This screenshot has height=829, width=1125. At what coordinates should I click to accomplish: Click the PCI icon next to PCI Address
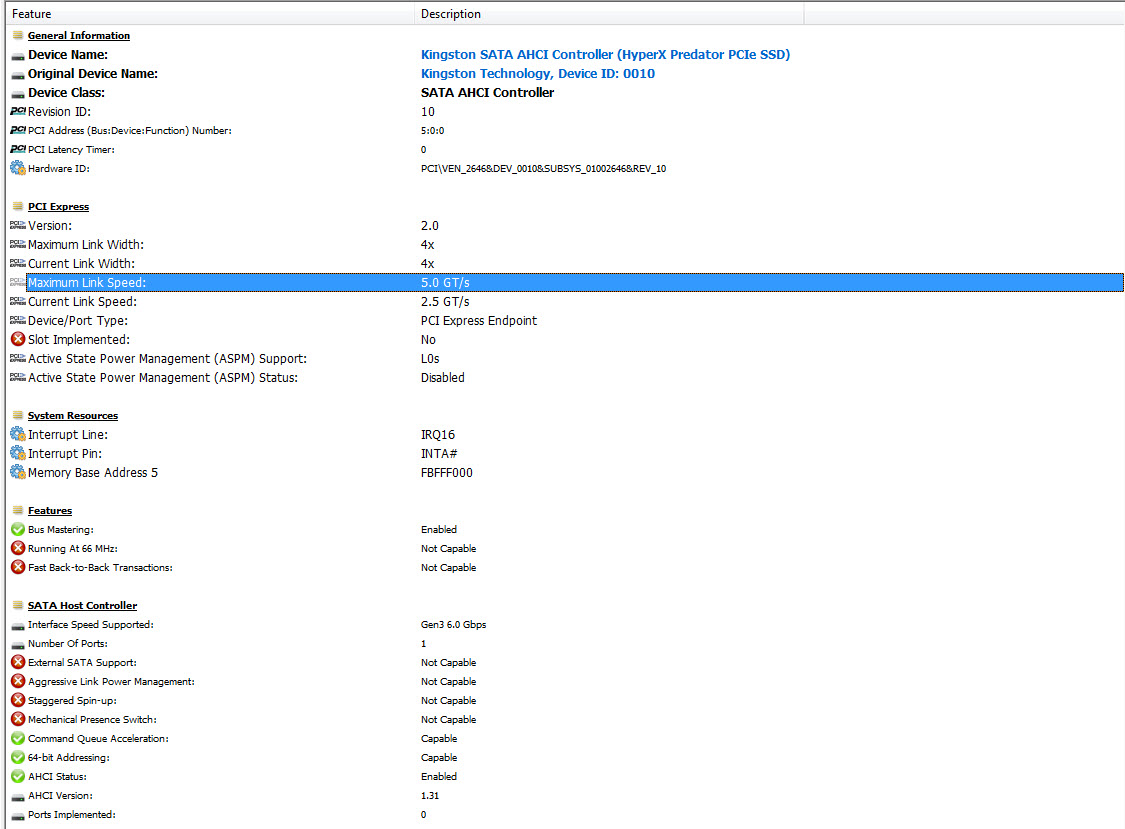click(18, 130)
